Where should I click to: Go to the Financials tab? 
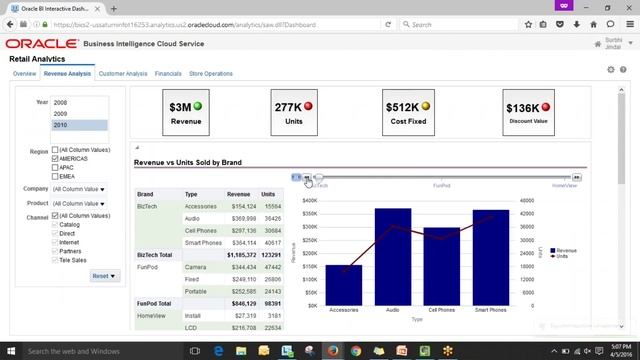[x=168, y=73]
